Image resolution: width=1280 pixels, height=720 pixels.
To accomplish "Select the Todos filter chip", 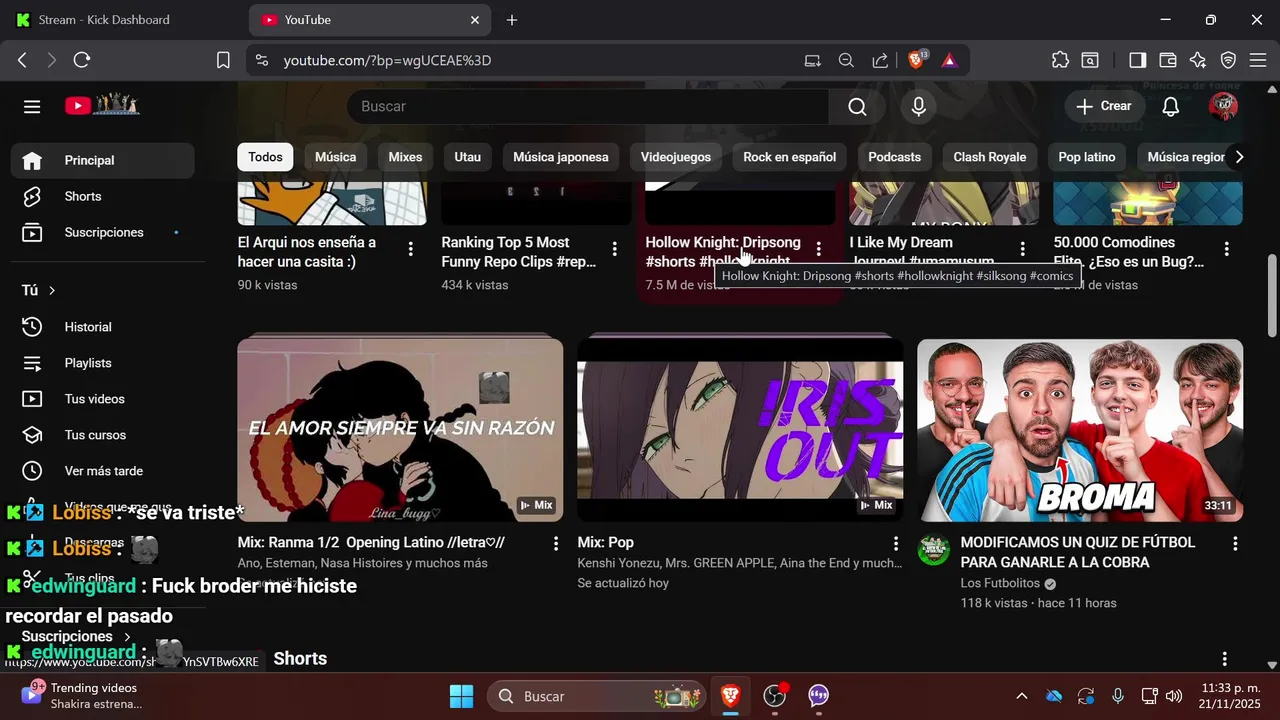I will point(265,157).
